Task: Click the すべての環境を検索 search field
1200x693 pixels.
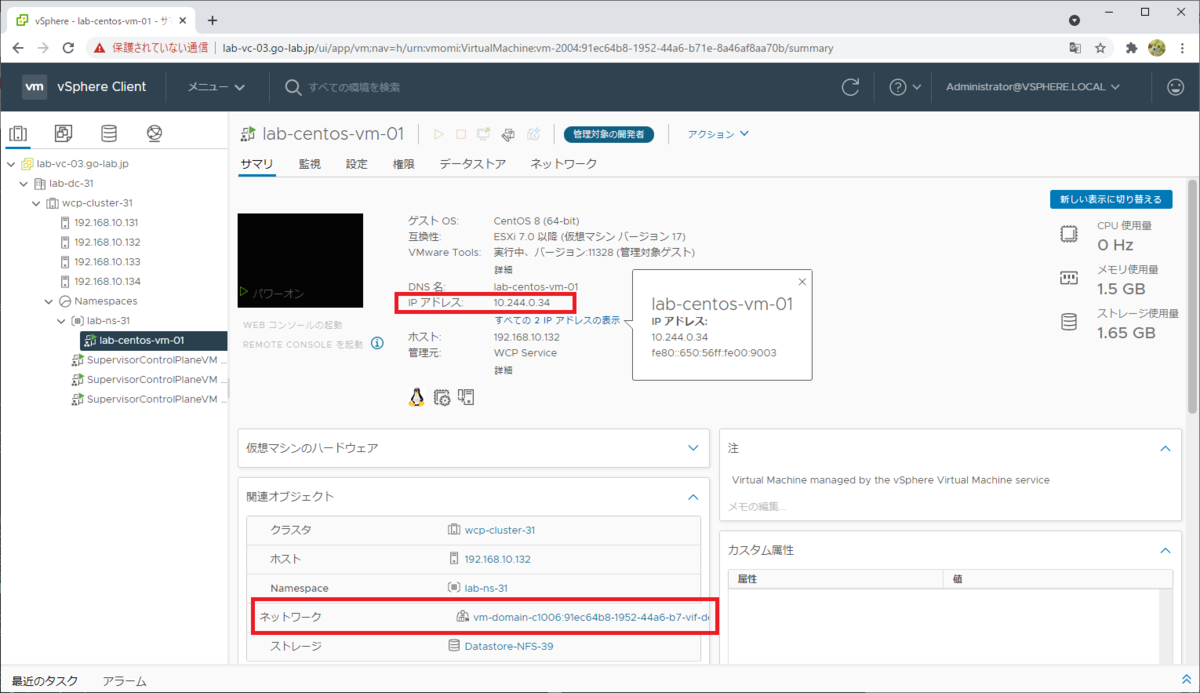Action: [x=354, y=87]
